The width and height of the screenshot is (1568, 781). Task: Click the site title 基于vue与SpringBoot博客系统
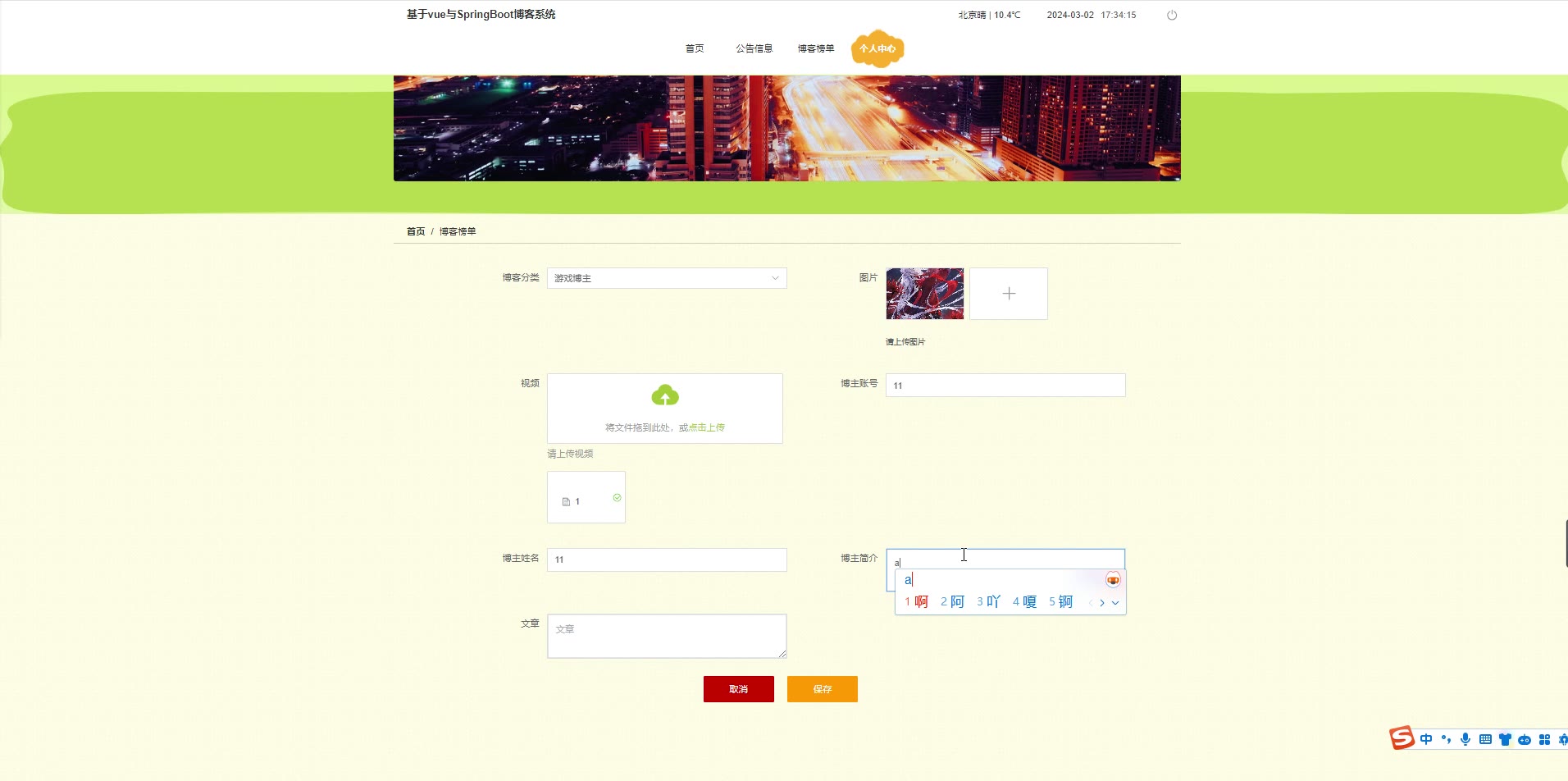point(481,14)
